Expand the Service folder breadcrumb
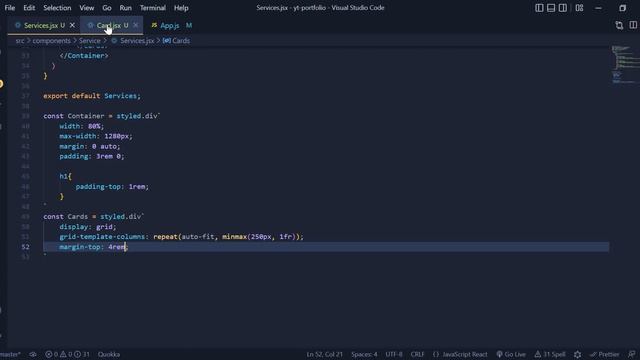640x360 pixels. pos(90,41)
